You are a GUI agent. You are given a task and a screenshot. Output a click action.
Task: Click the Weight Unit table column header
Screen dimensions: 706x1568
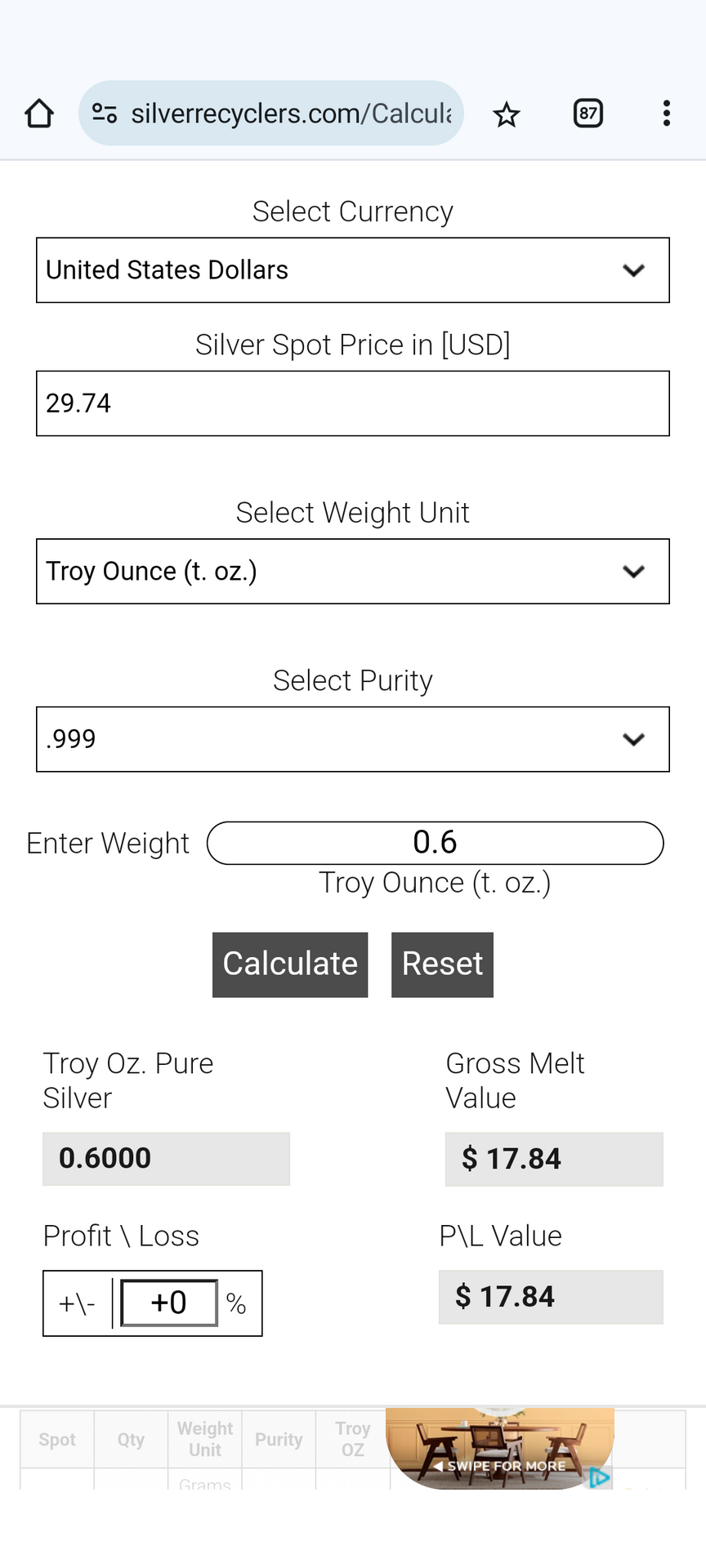point(204,1439)
